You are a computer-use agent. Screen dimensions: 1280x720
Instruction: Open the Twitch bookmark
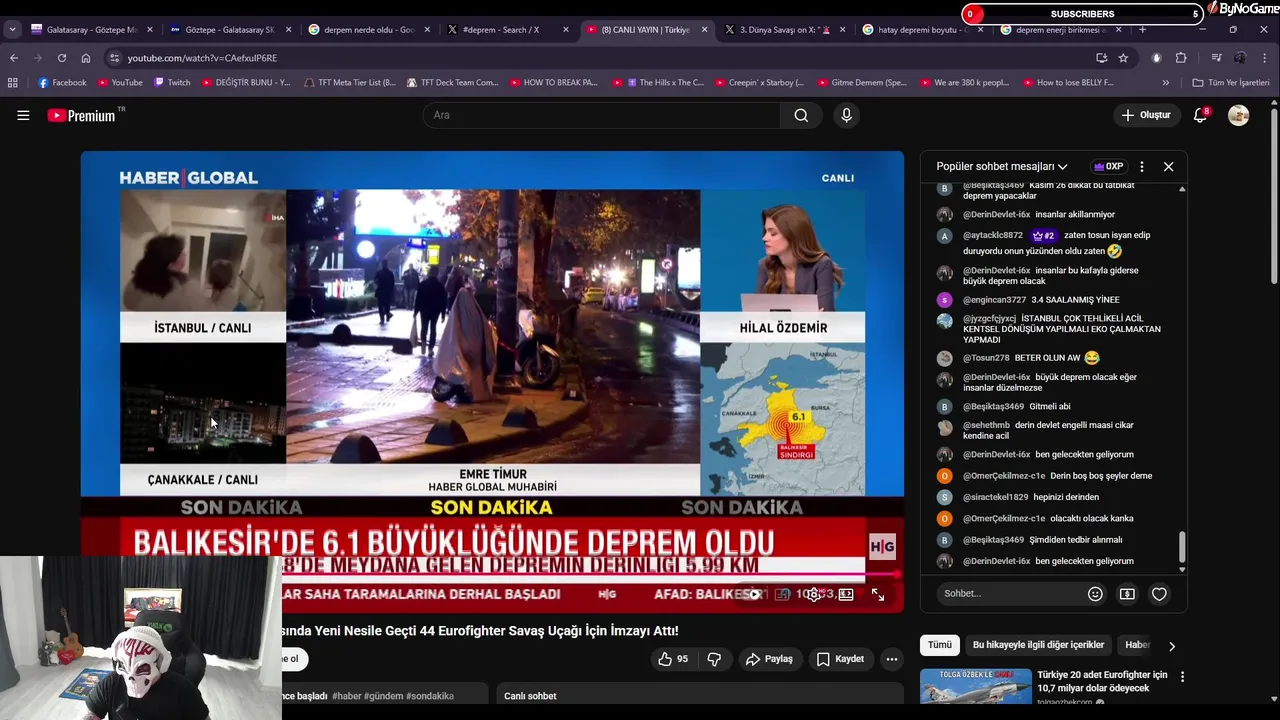172,83
